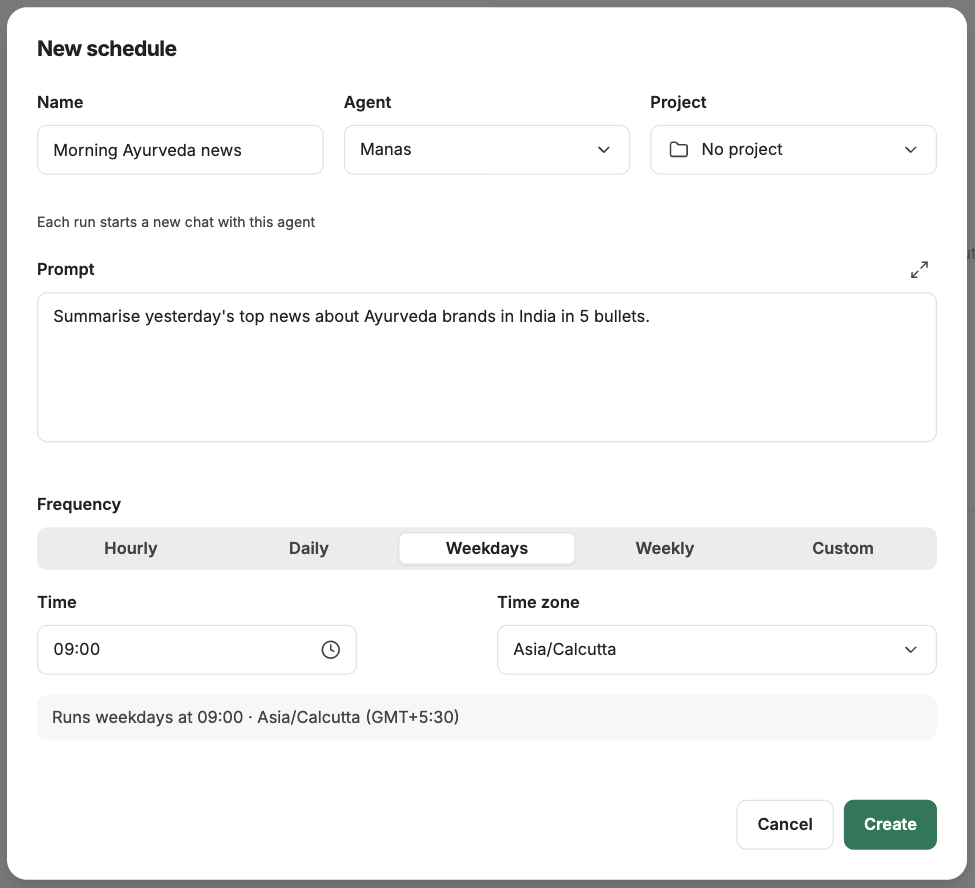Open the Project dropdown showing No project

(x=793, y=150)
